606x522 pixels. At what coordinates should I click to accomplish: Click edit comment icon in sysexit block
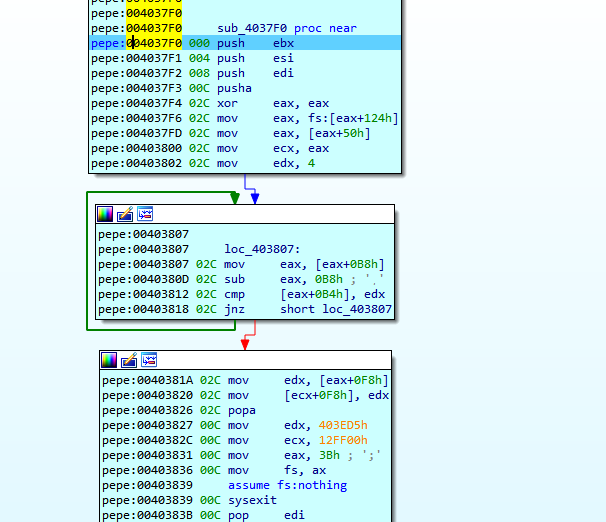(129, 360)
